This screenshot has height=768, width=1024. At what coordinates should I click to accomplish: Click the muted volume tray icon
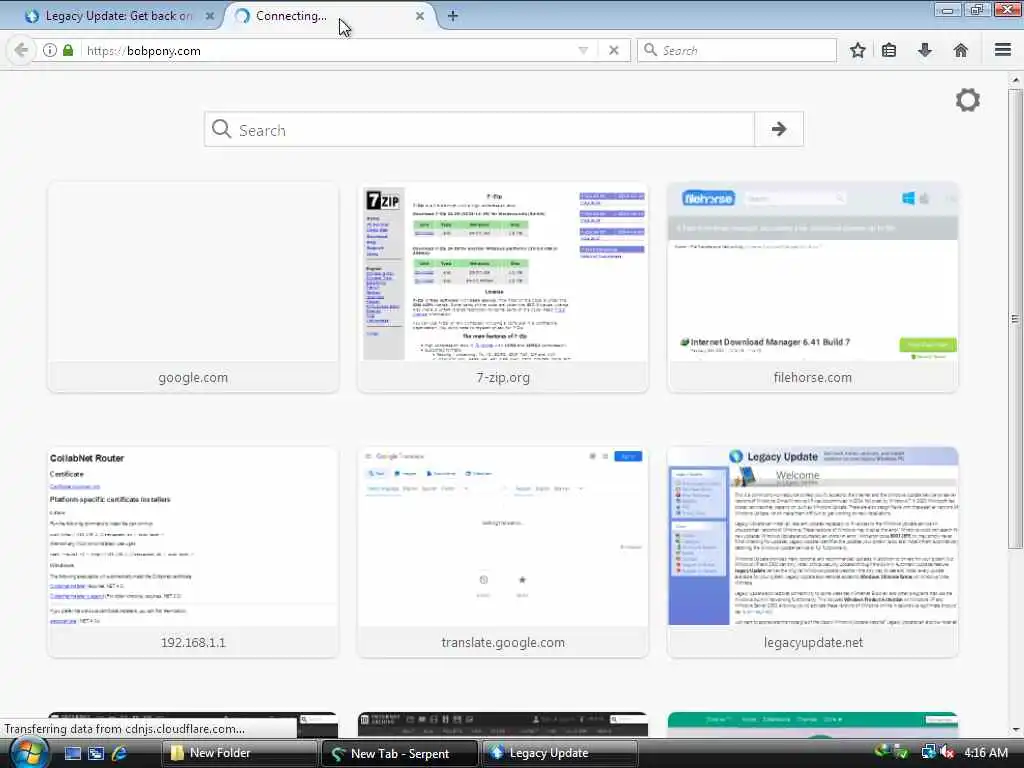tap(947, 752)
